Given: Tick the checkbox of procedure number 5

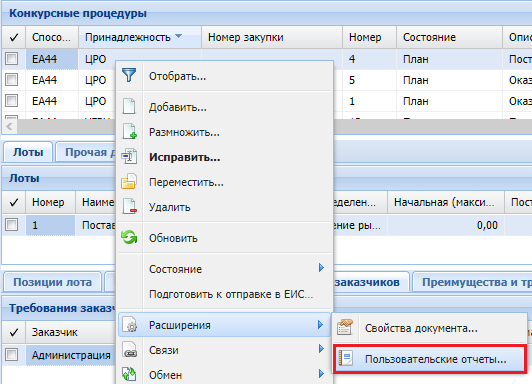Looking at the screenshot, I should click(12, 80).
